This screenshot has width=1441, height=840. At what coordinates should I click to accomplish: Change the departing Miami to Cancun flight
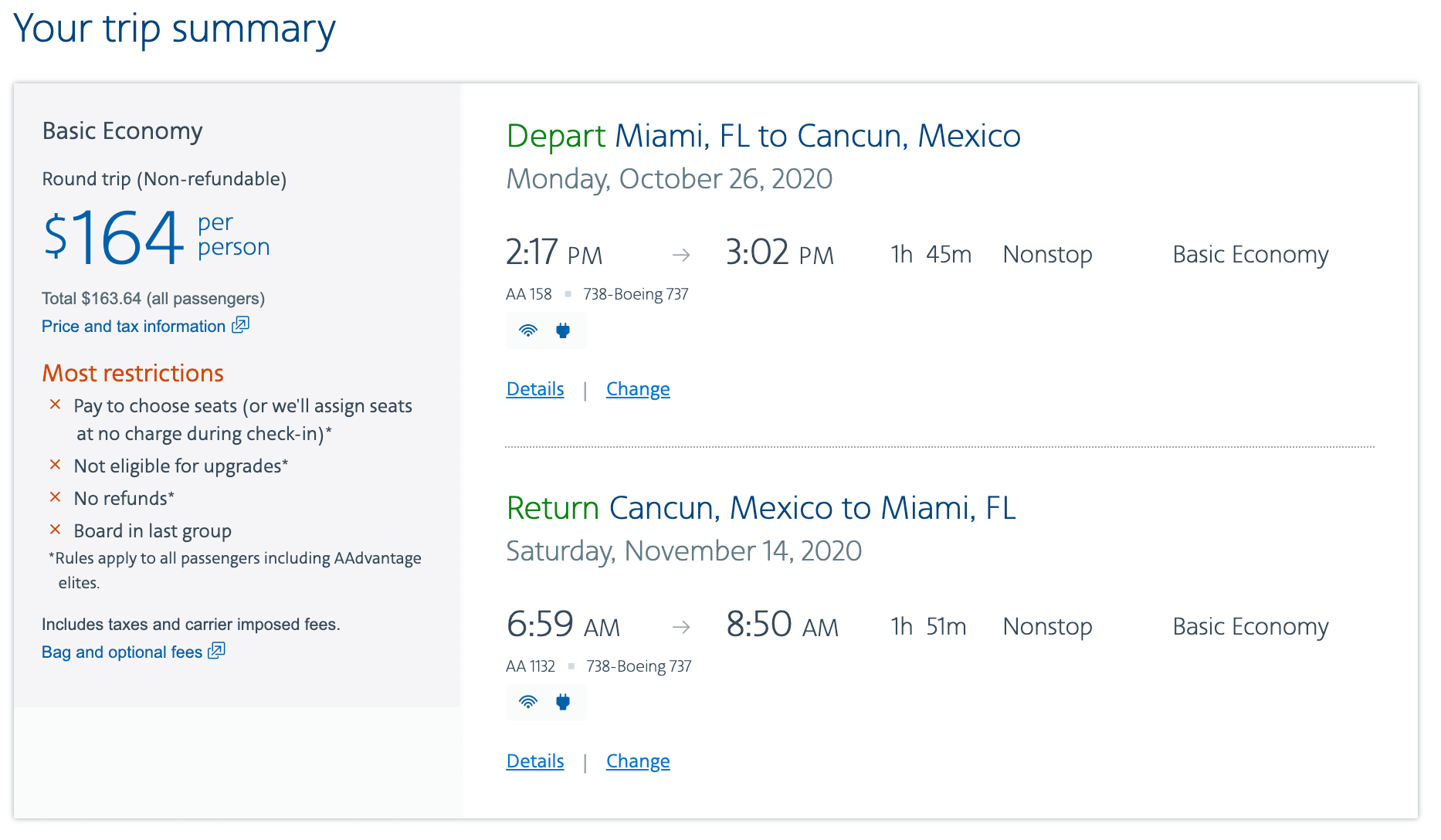pos(638,389)
